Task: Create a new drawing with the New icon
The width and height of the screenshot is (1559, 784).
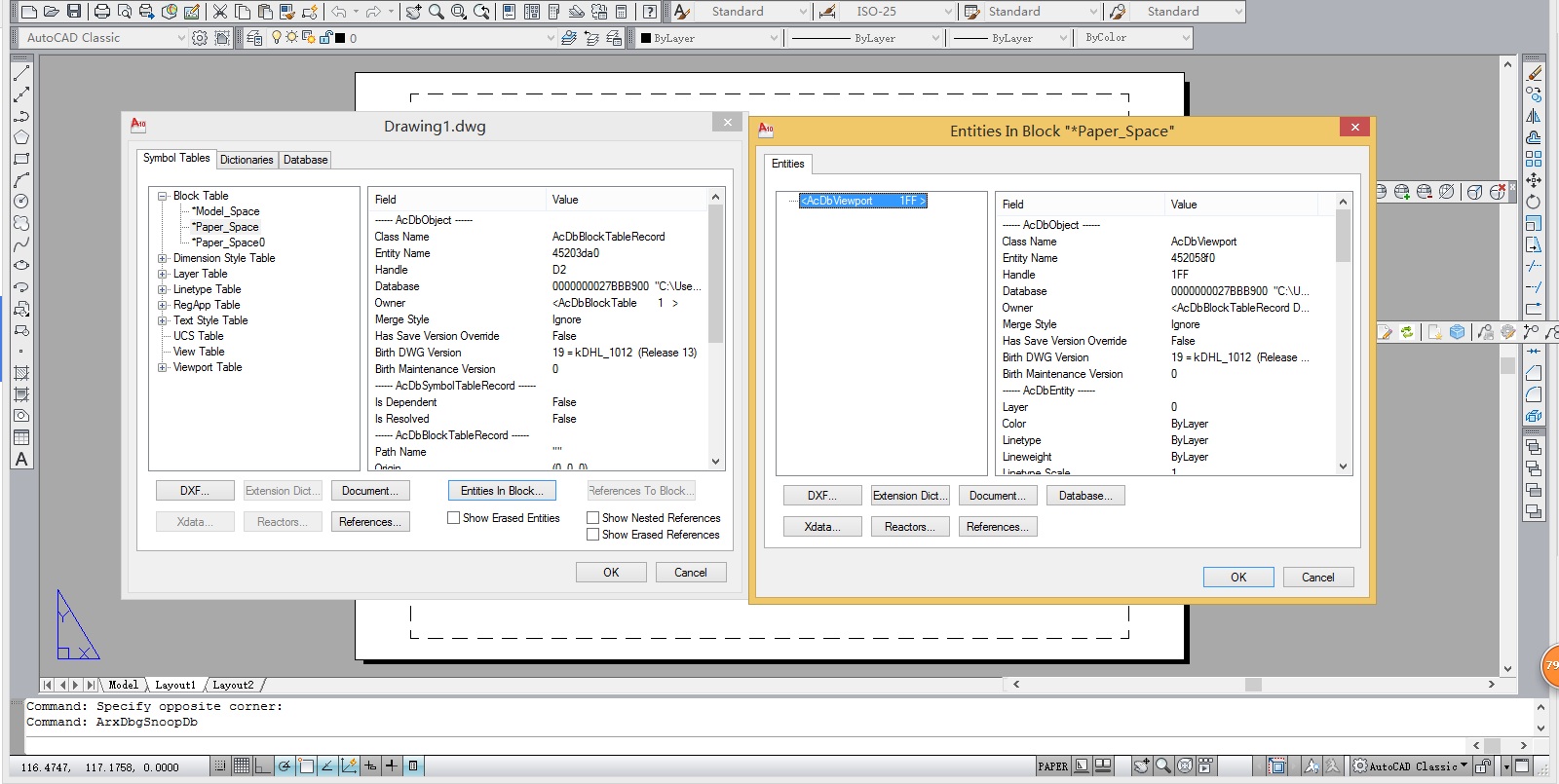Action: pos(29,12)
